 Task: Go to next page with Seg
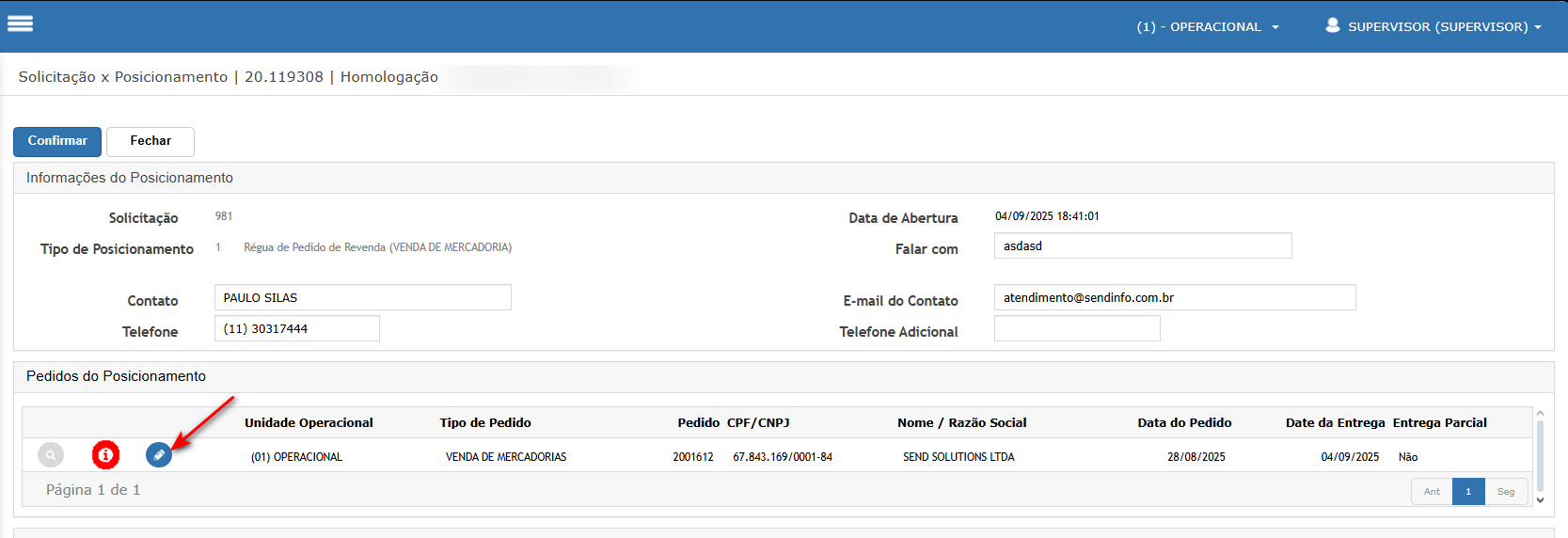(1505, 492)
